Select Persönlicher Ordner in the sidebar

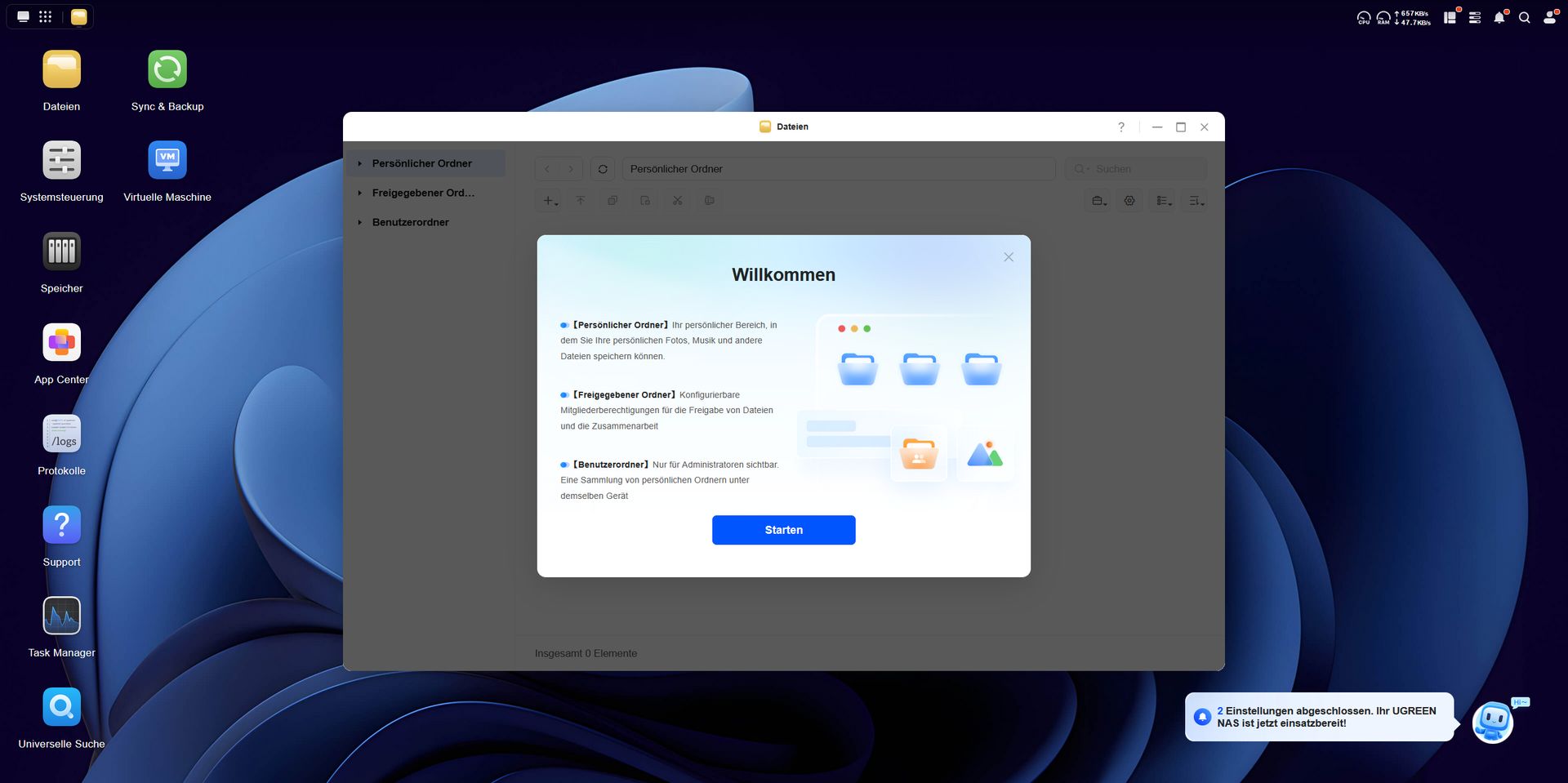point(422,163)
